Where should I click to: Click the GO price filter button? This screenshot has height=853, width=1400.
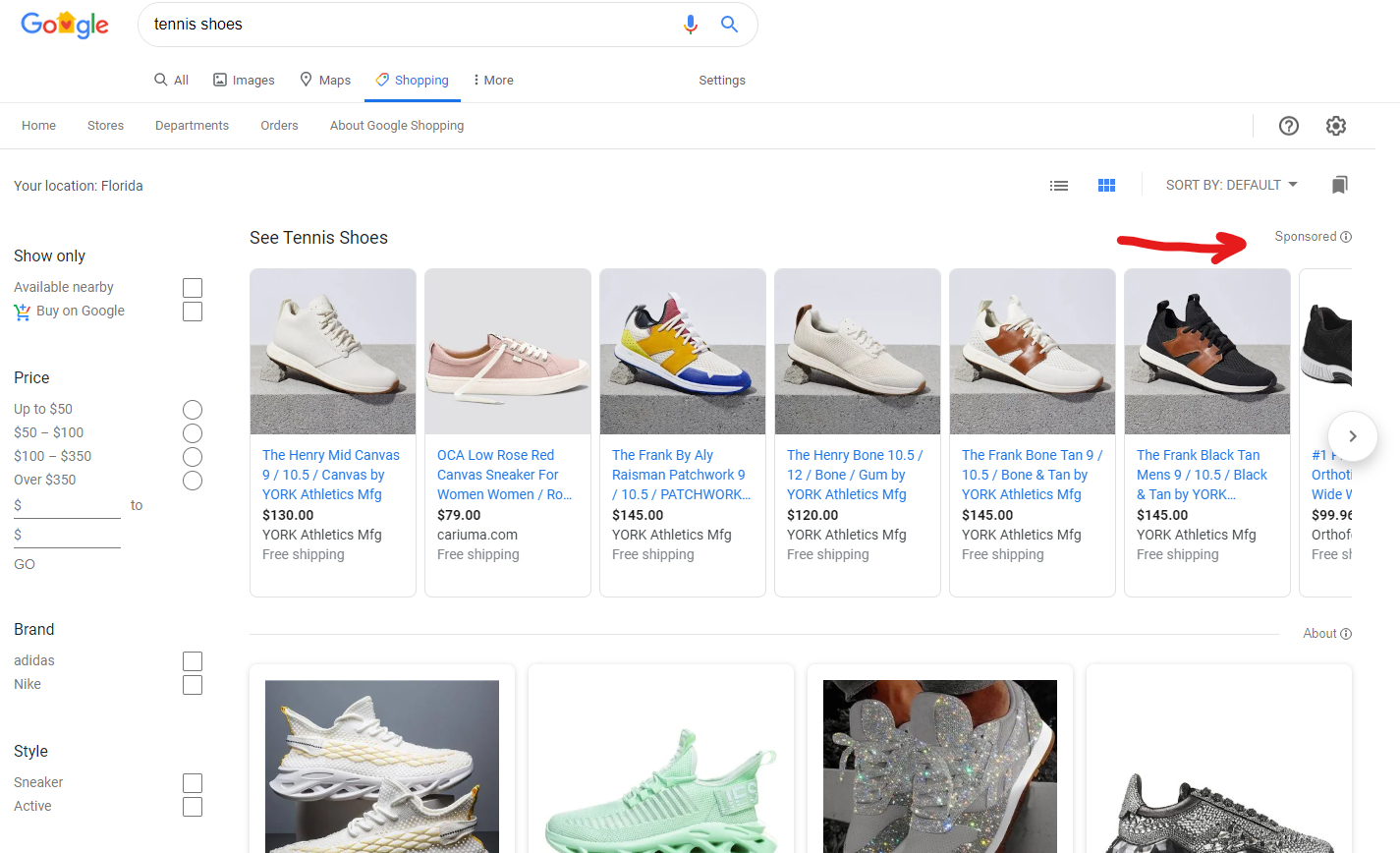(25, 564)
